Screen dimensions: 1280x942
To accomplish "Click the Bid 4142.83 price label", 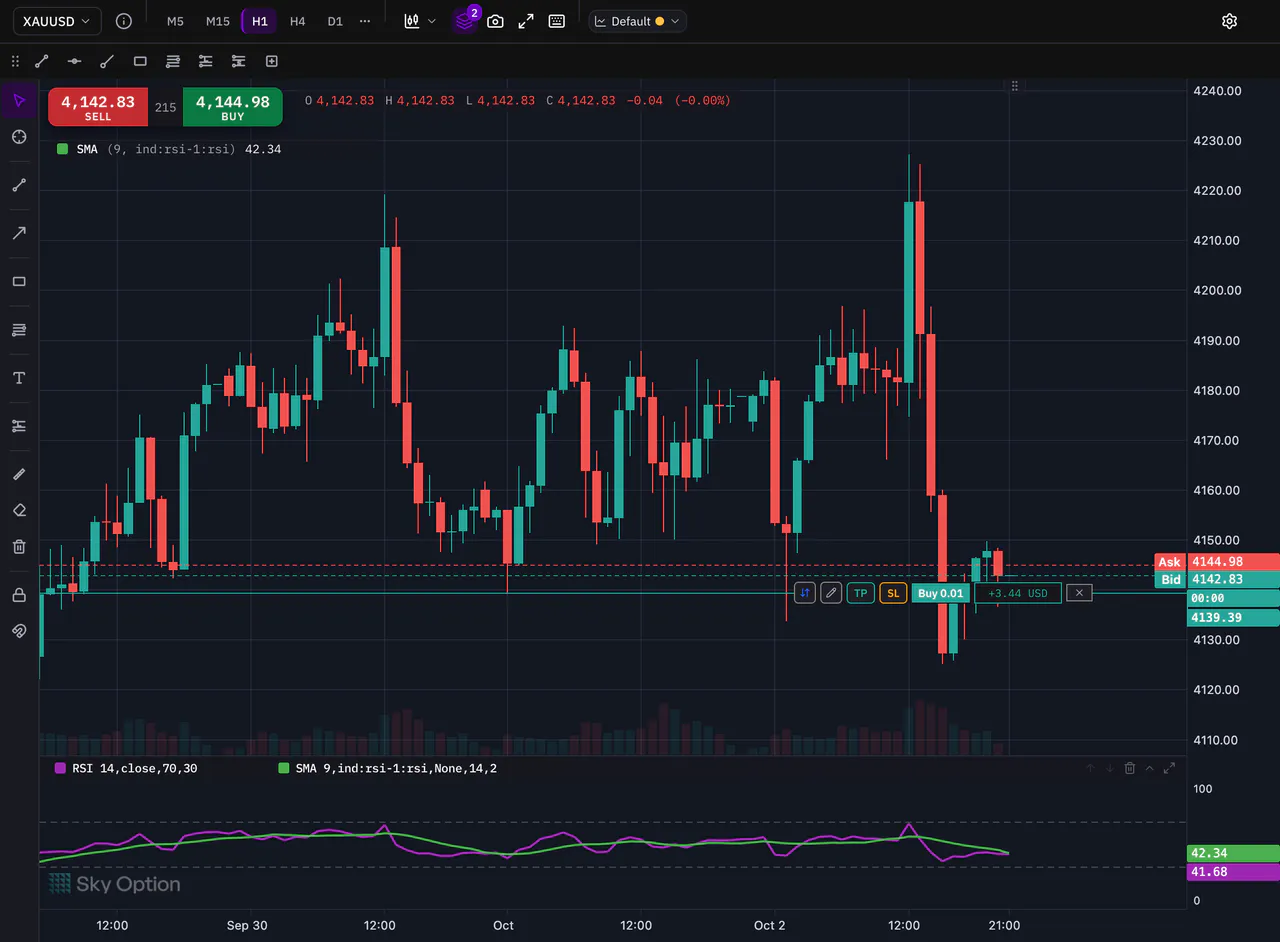I will tap(1217, 580).
